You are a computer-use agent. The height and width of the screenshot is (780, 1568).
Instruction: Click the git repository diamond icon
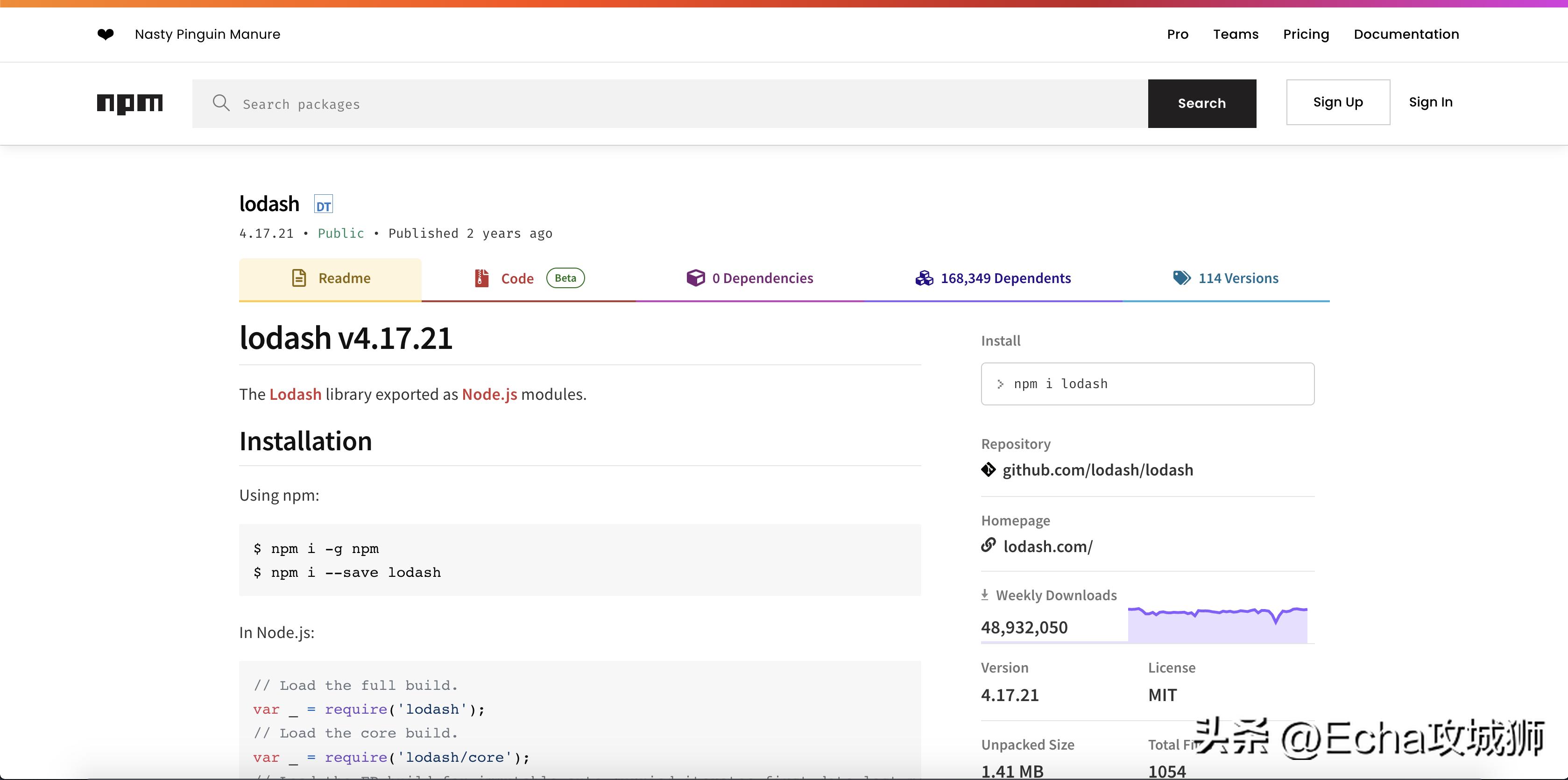click(988, 470)
